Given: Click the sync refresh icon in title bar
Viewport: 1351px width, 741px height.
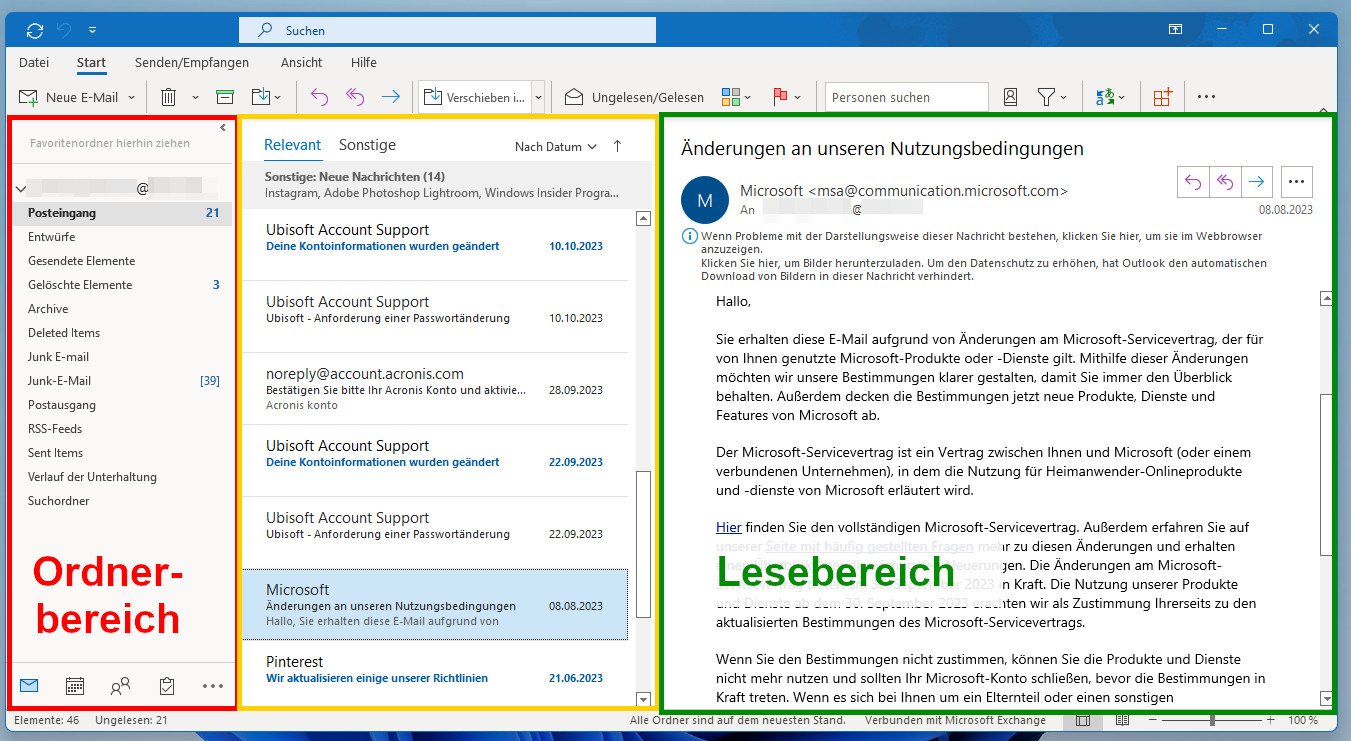Looking at the screenshot, I should 35,30.
